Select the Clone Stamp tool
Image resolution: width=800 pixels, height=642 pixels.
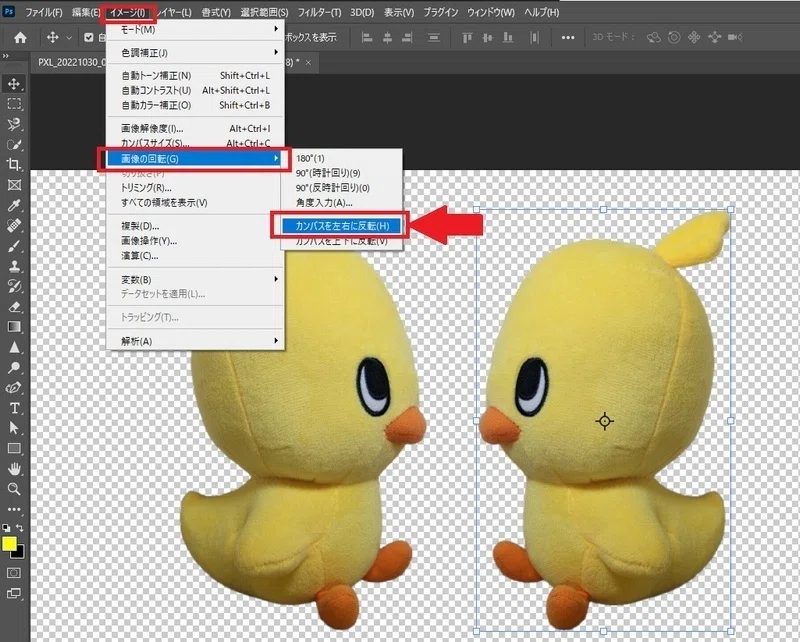click(14, 266)
